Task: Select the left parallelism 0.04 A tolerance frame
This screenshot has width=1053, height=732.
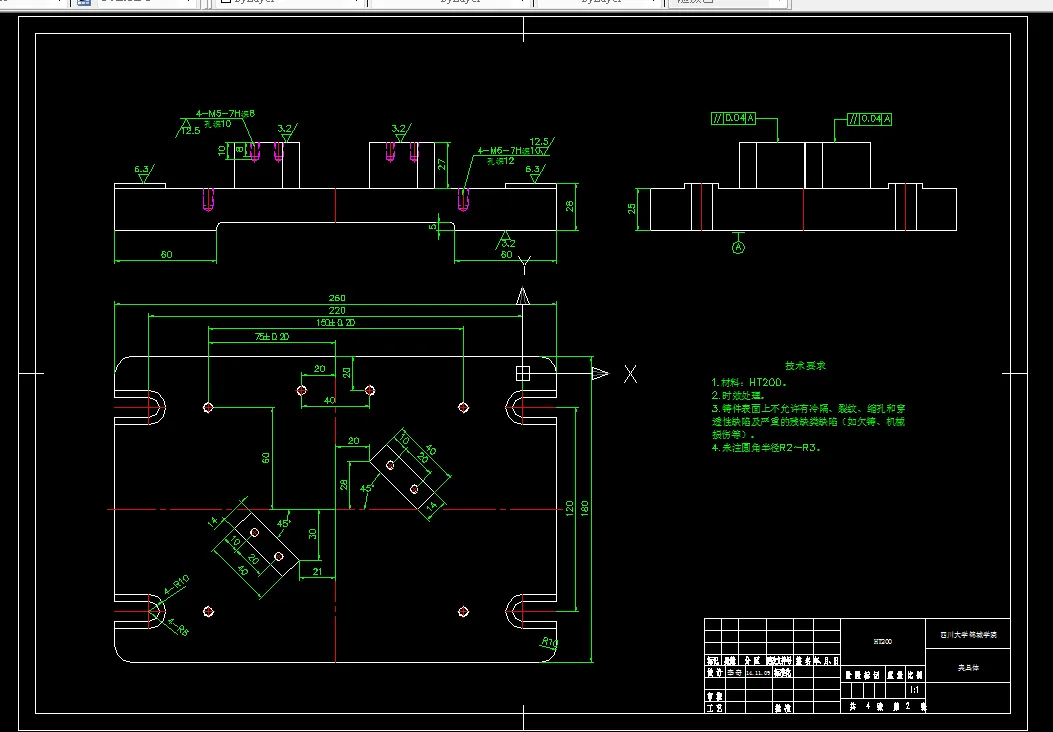Action: [x=733, y=118]
